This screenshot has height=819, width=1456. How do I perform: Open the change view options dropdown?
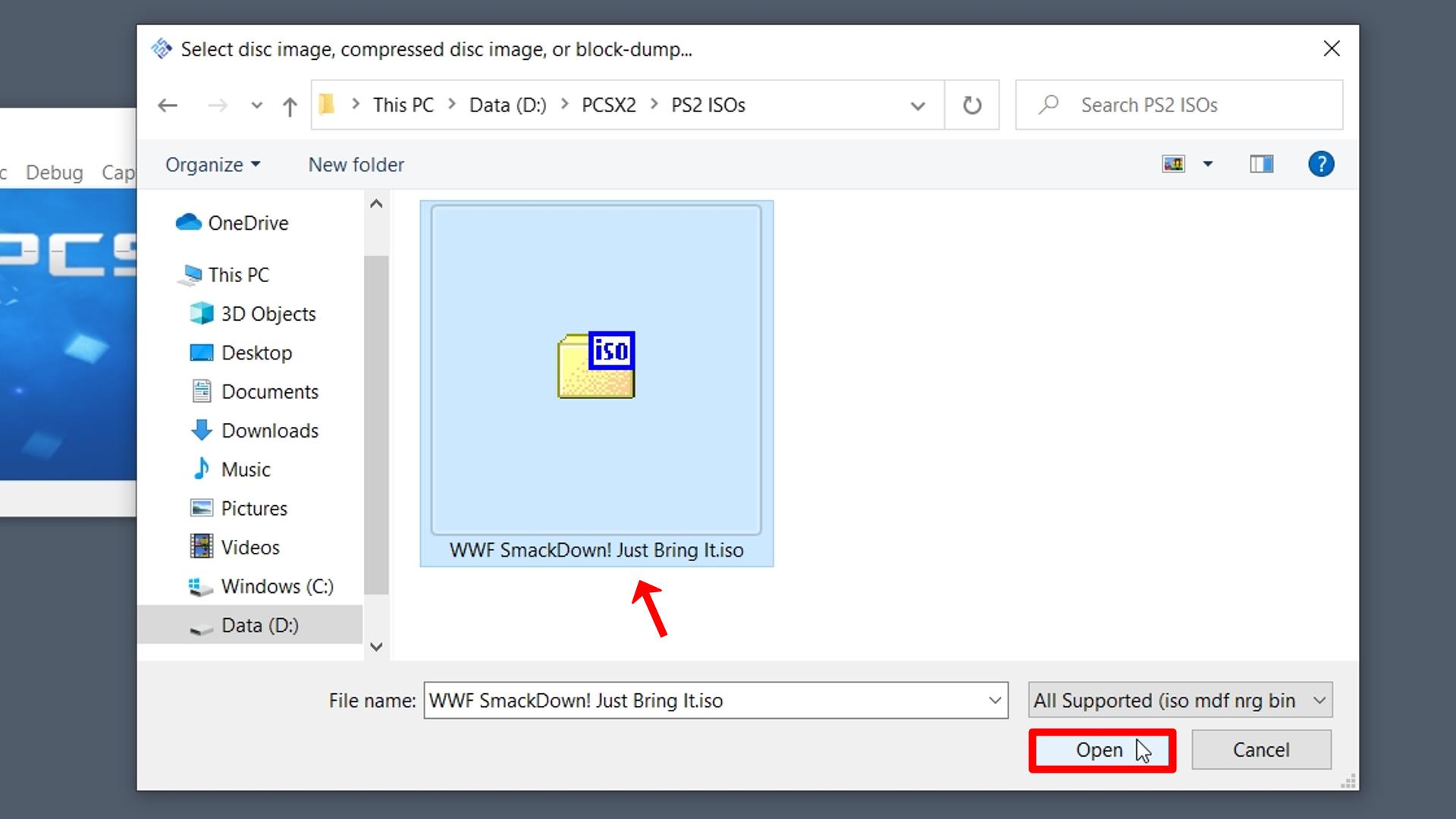coord(1207,164)
